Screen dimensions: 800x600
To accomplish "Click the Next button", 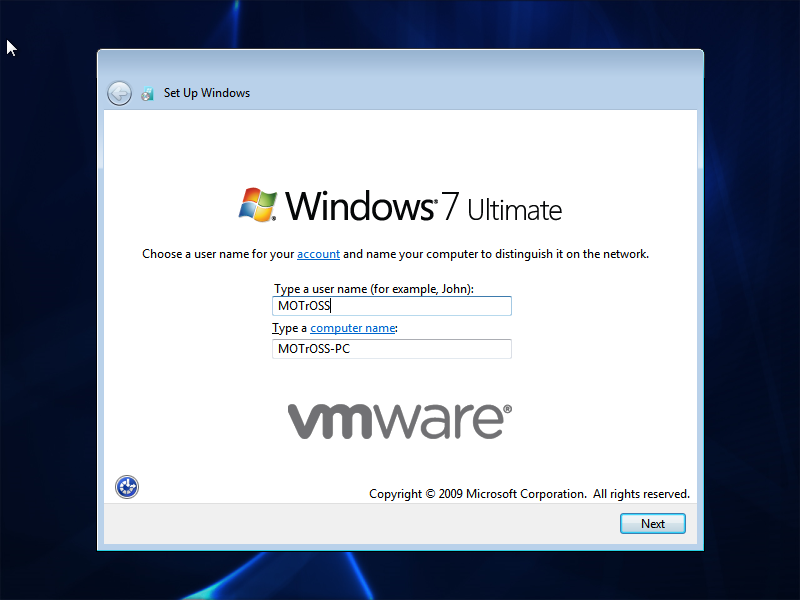I will 653,523.
